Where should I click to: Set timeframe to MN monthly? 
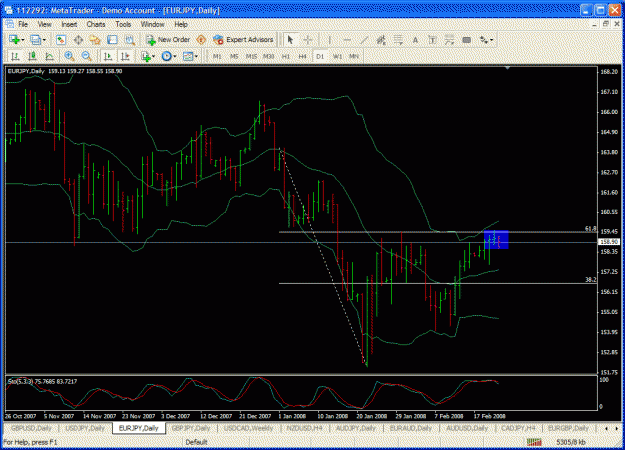click(x=354, y=56)
